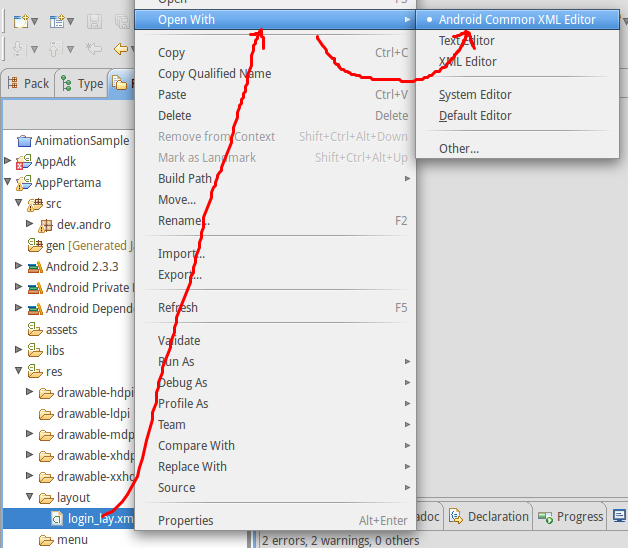Collapse the layout folder
Screen dimensions: 628x548
pyautogui.click(x=29, y=496)
